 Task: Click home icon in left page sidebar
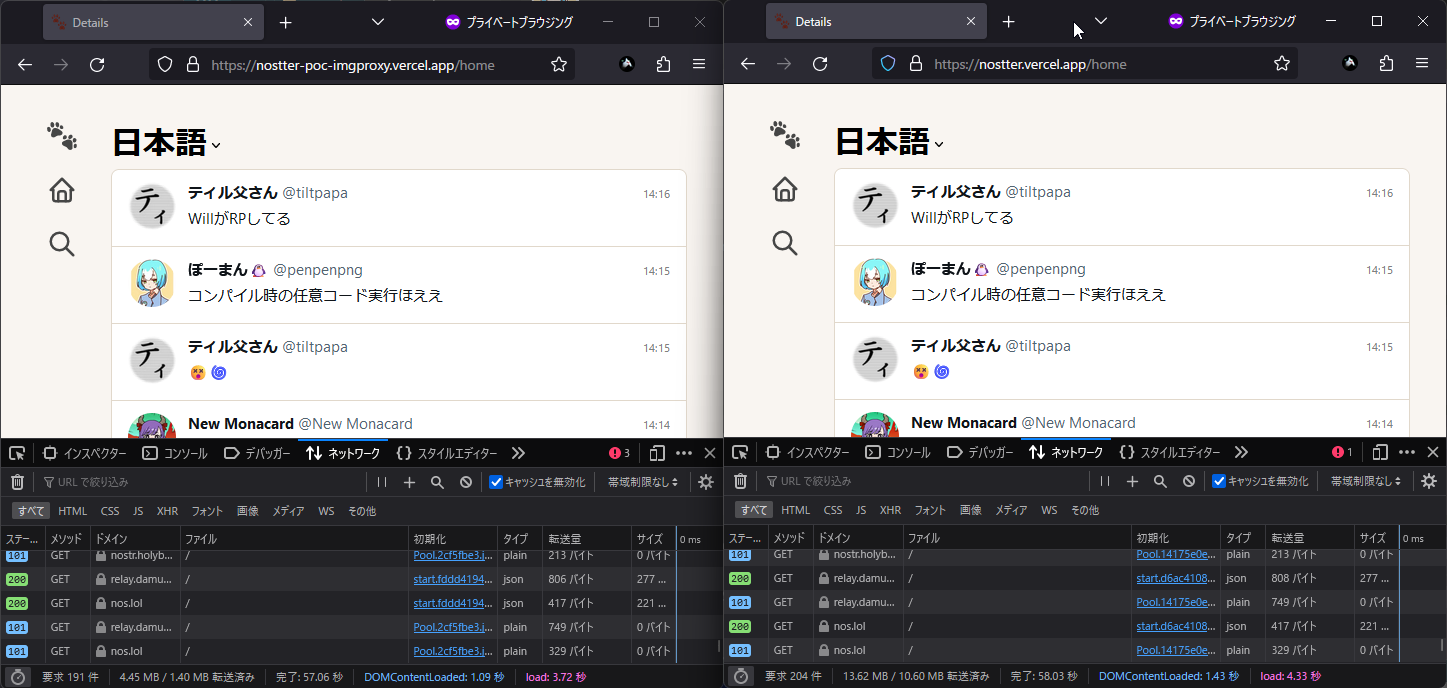[x=62, y=190]
